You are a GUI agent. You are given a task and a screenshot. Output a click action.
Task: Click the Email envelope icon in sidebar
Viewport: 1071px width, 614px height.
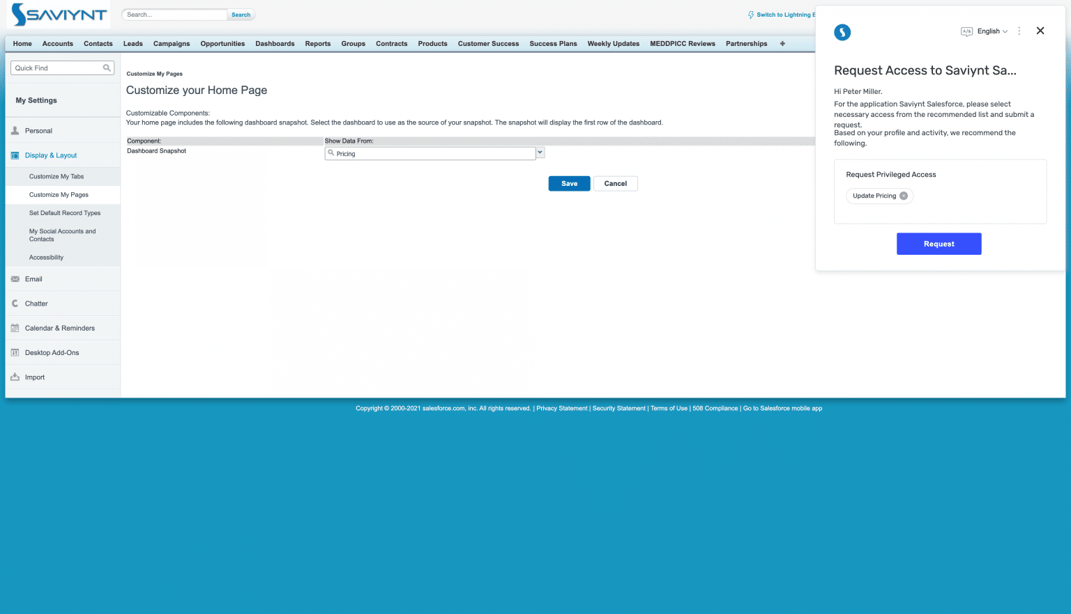pyautogui.click(x=15, y=279)
